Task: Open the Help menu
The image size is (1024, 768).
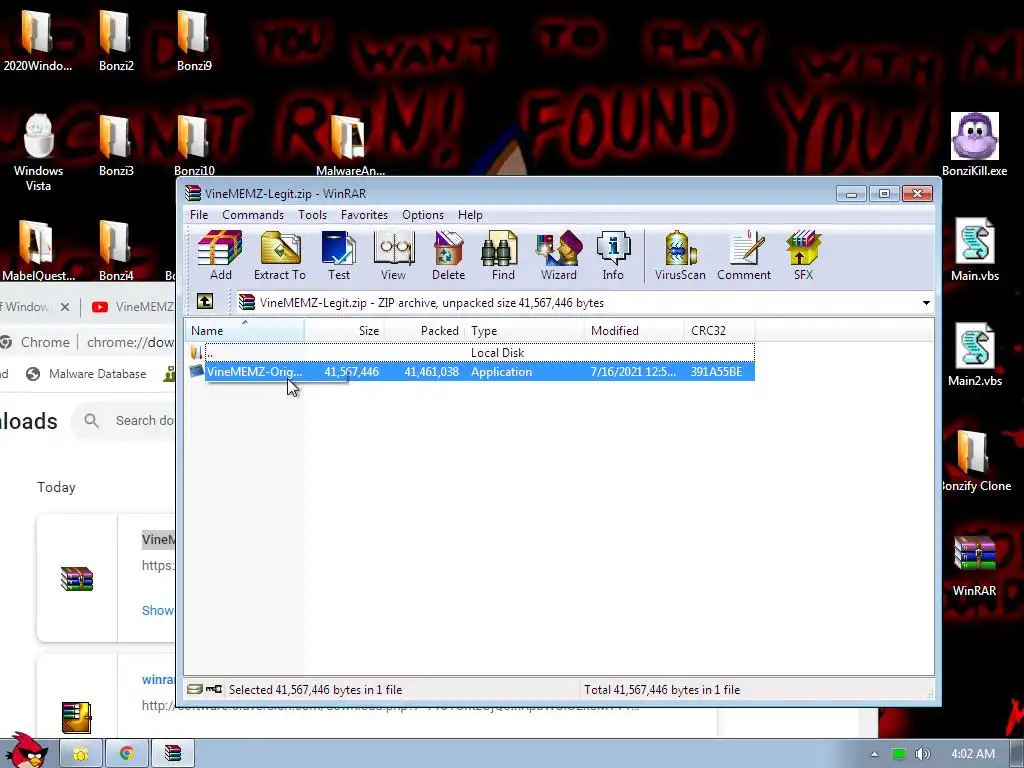Action: (470, 215)
